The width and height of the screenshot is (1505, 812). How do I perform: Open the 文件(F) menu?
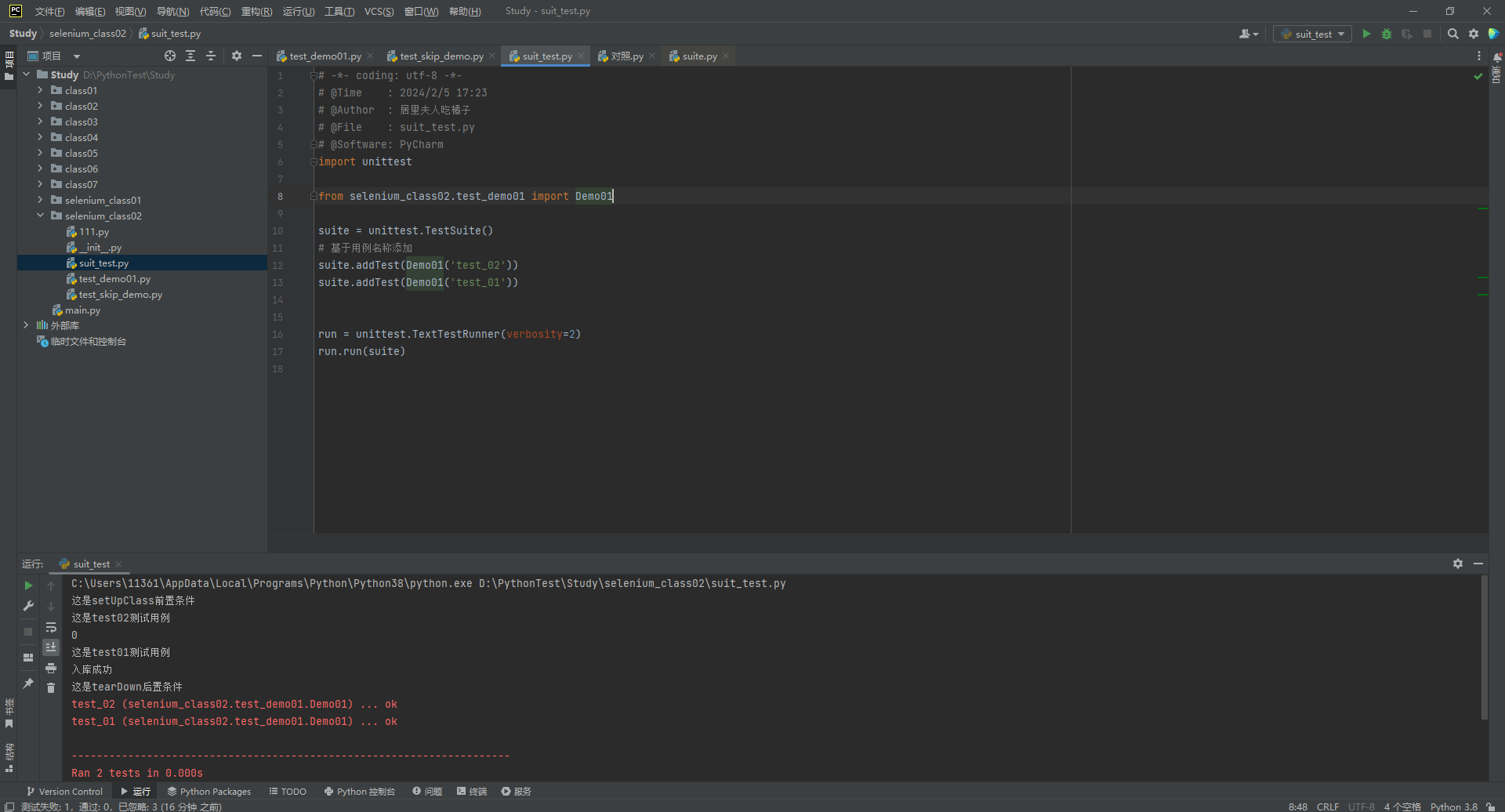49,11
